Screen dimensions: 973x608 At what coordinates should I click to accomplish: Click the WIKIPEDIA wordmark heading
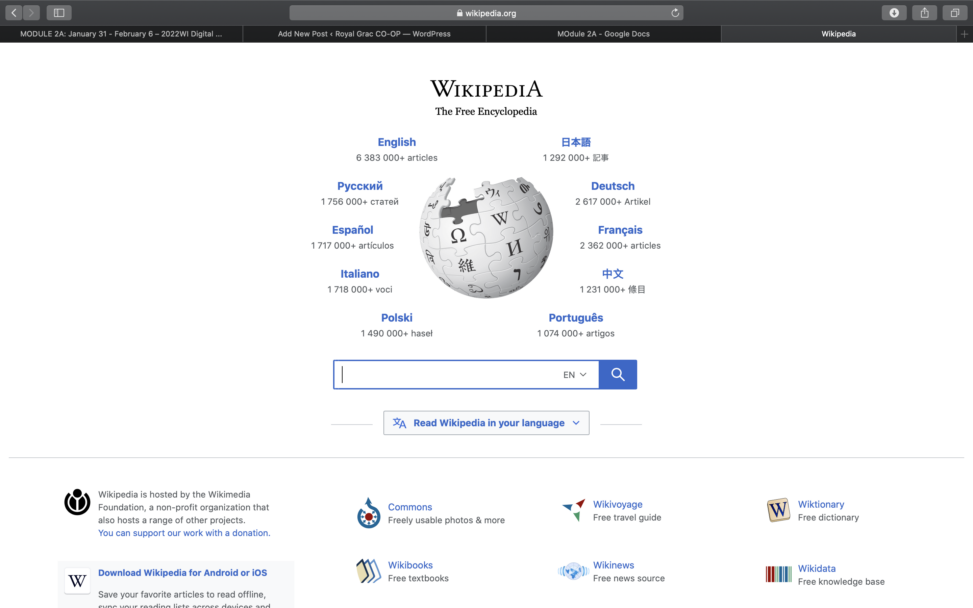[486, 89]
